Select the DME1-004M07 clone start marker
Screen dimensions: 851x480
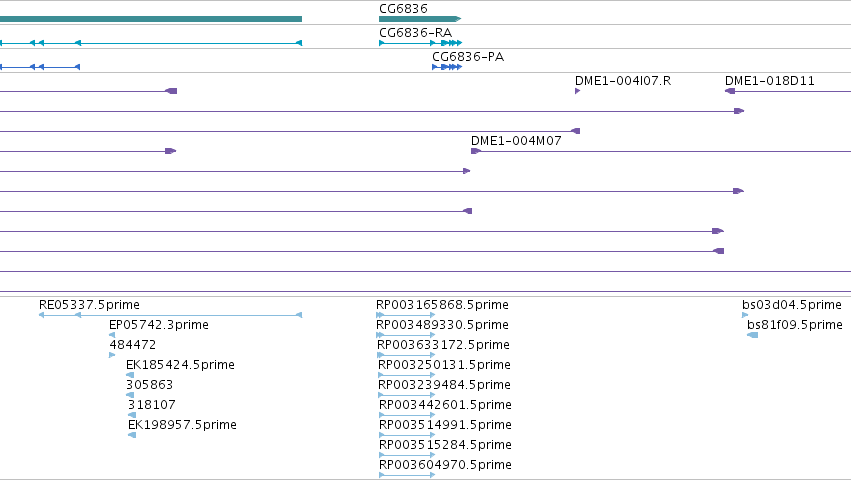pyautogui.click(x=475, y=151)
